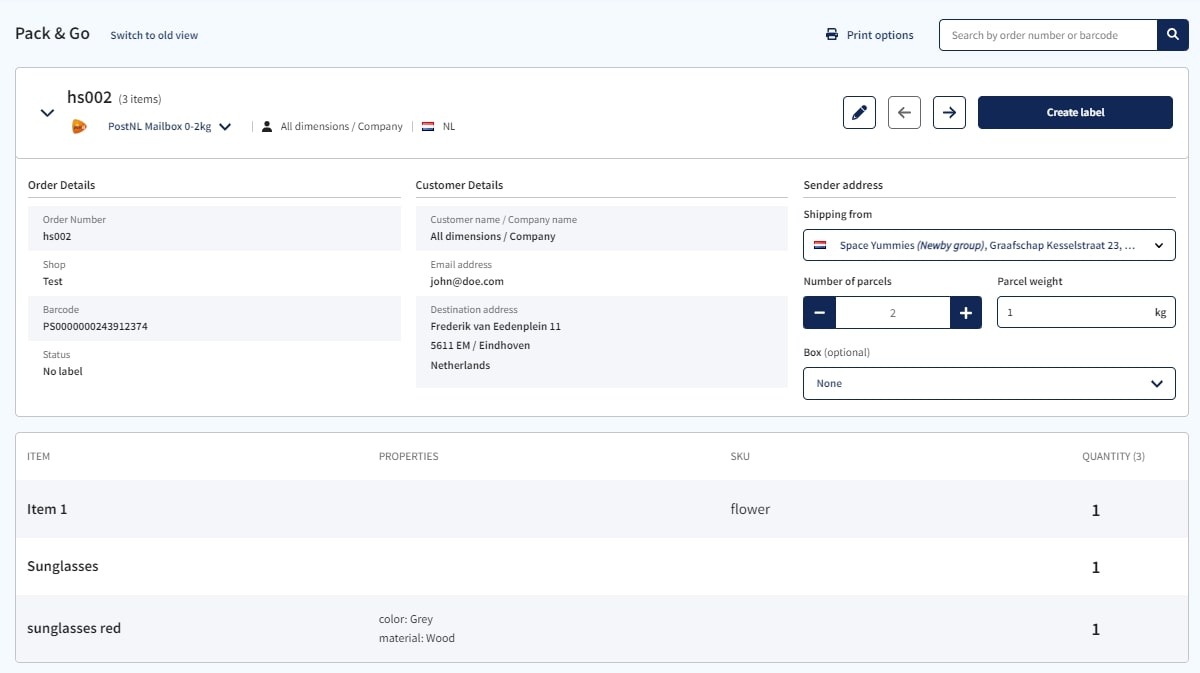Click the SKU column header
The image size is (1200, 673).
[740, 457]
